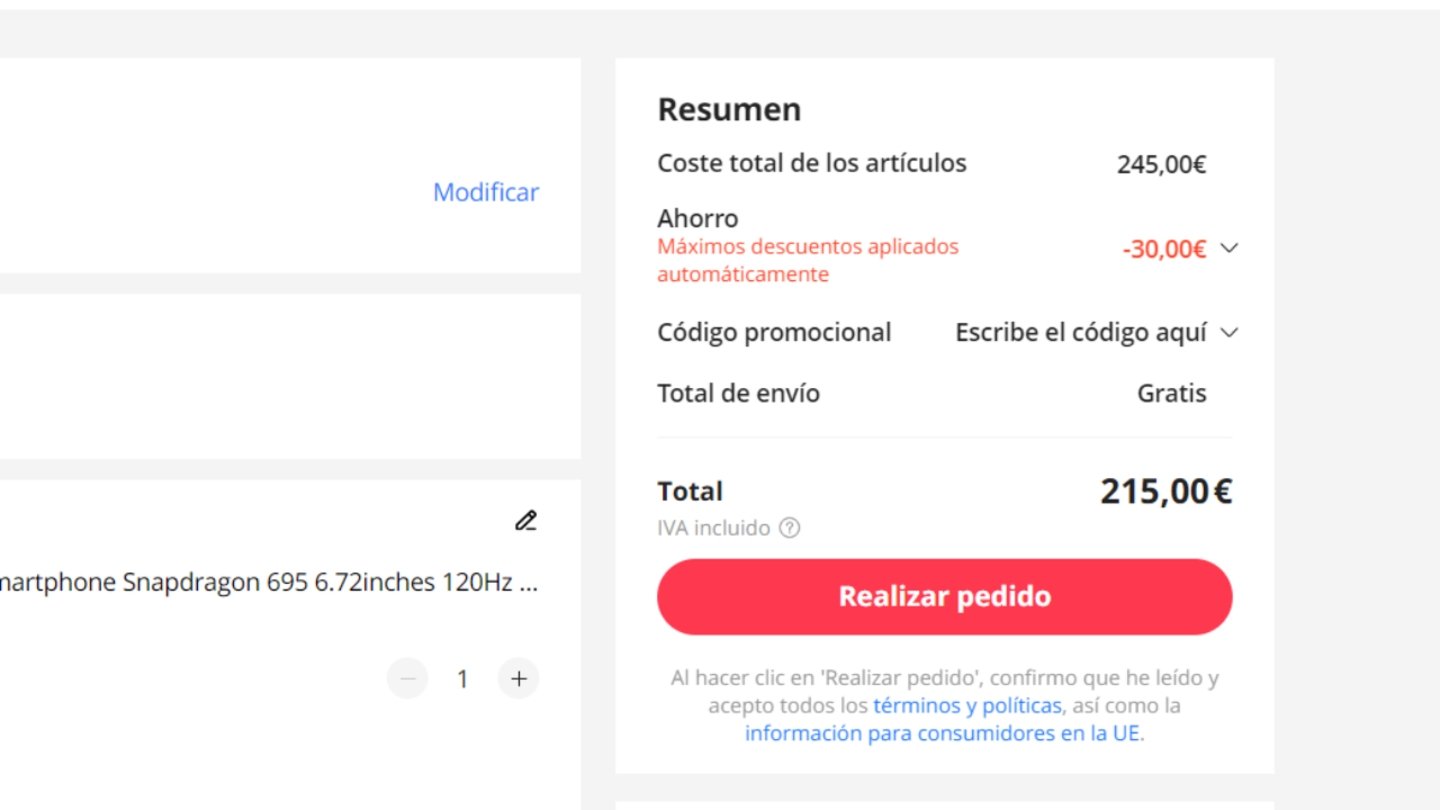The height and width of the screenshot is (810, 1440).
Task: Open información para consumidores en la UE
Action: tap(943, 733)
